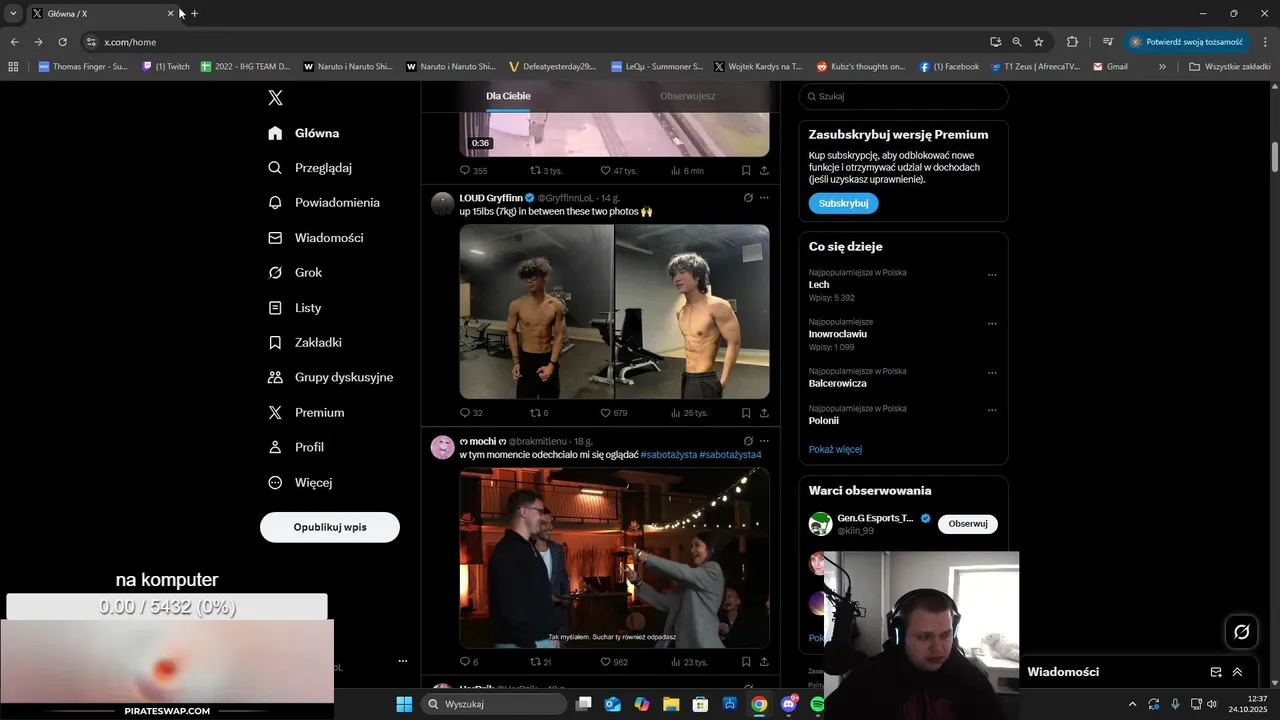Open the Gmail bookmark

(1110, 67)
